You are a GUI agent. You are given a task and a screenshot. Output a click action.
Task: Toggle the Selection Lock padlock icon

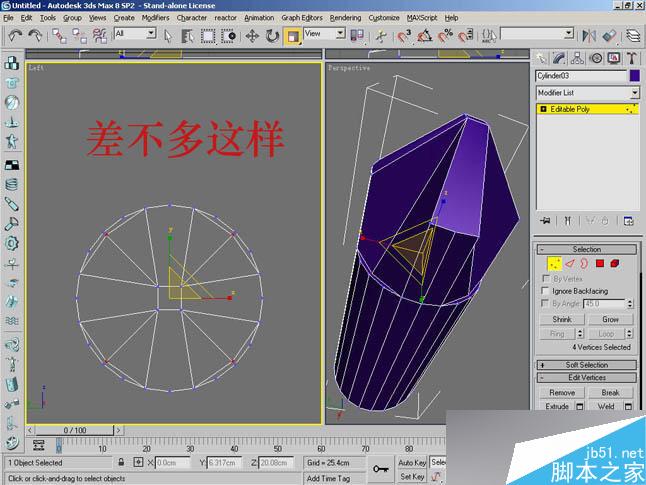coord(121,462)
